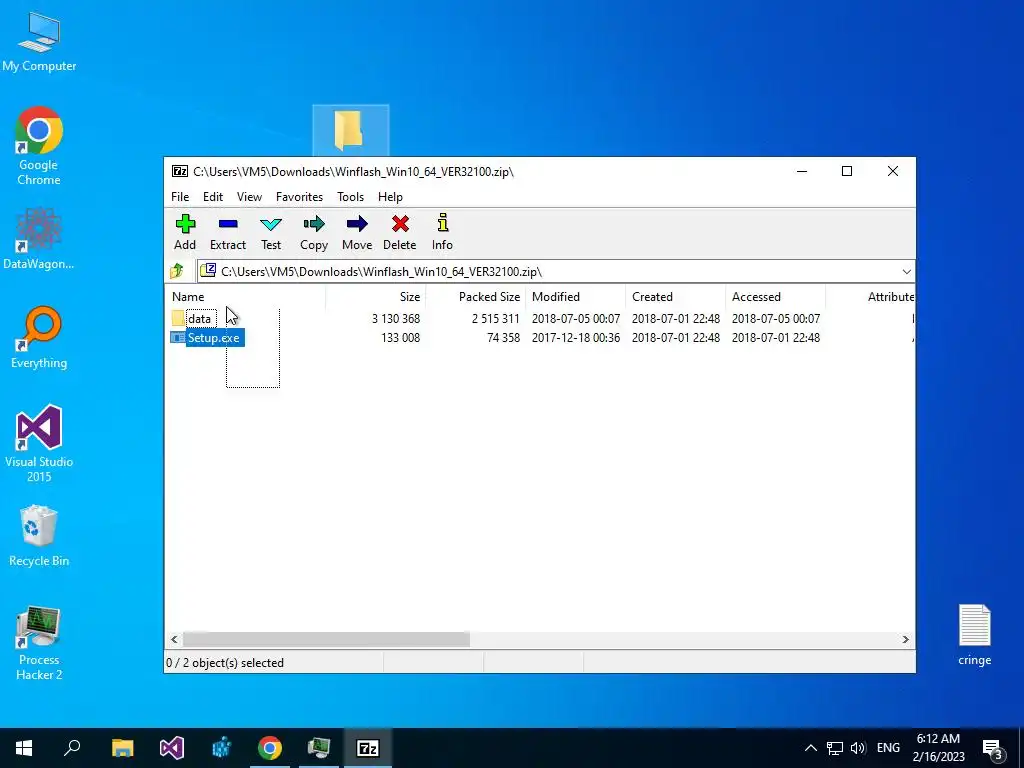Click the Add toolbar button in 7-Zip

(x=185, y=232)
